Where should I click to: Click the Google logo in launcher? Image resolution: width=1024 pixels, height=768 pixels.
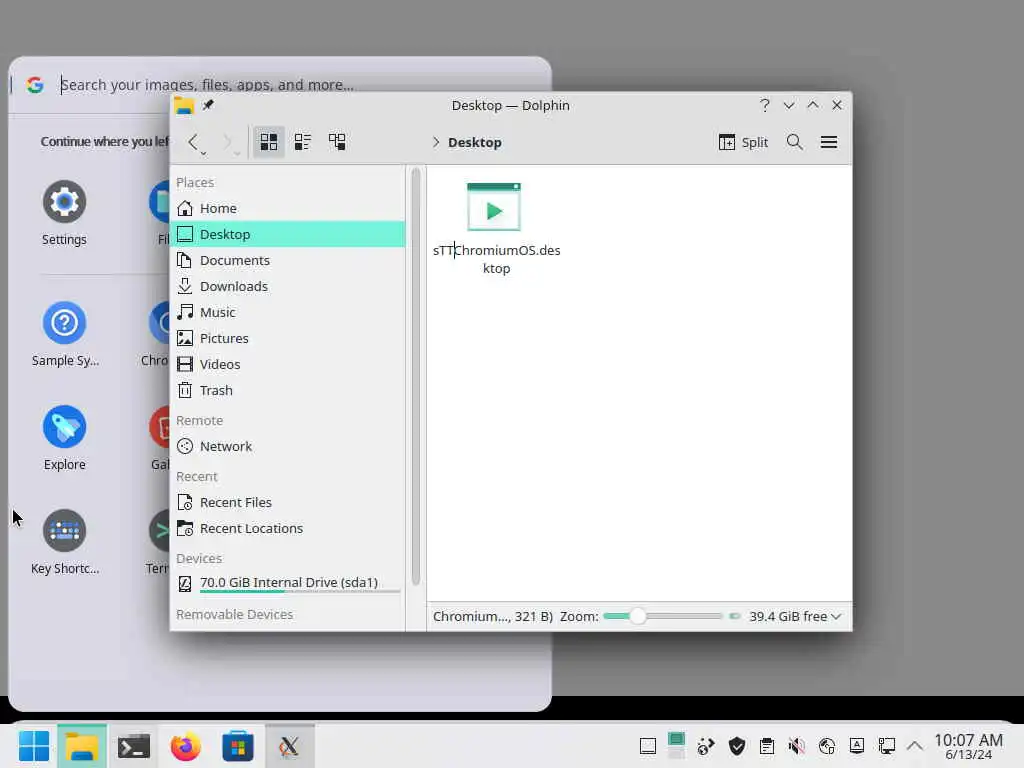coord(35,85)
